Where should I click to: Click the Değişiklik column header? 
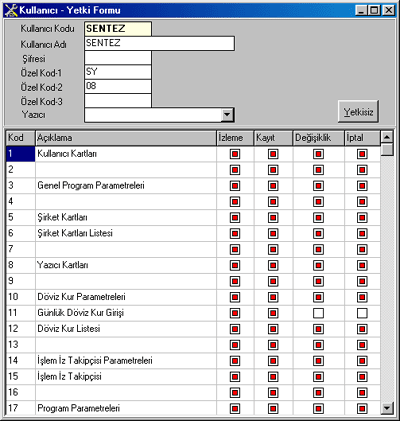click(318, 138)
